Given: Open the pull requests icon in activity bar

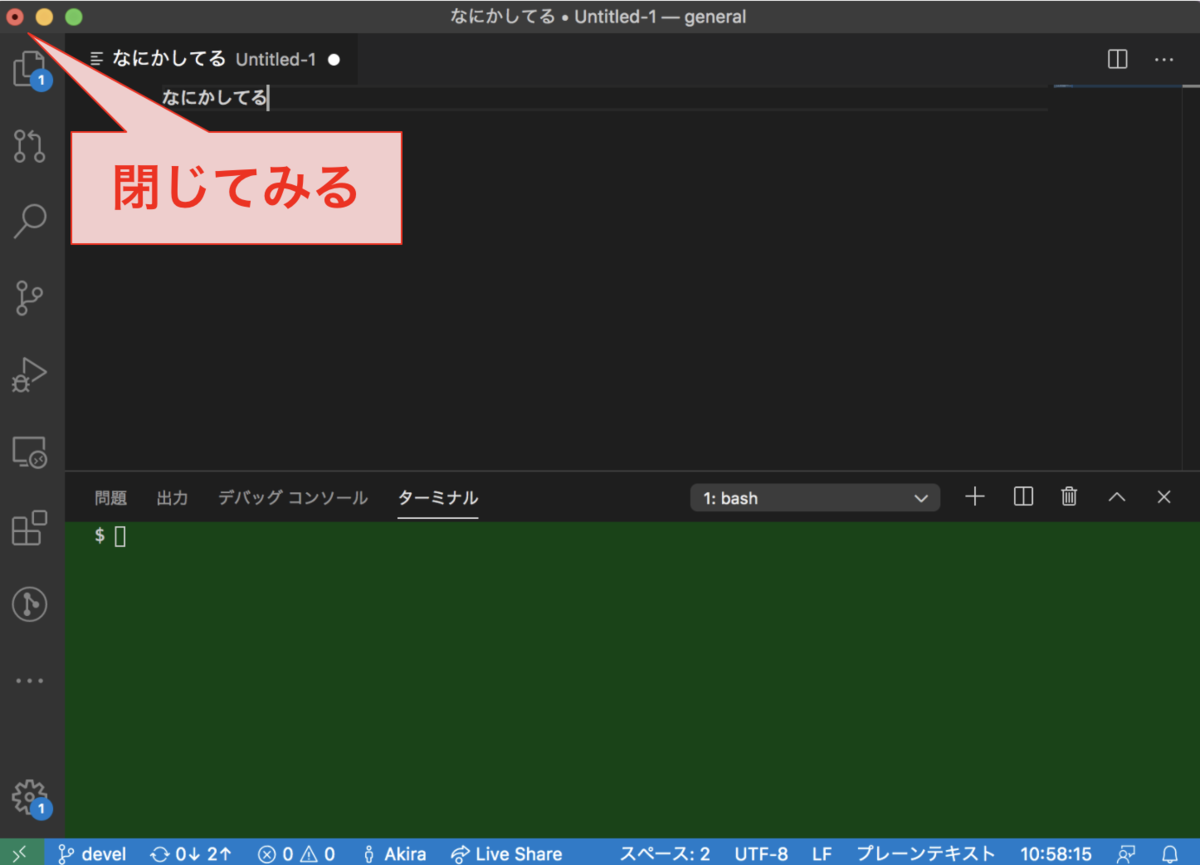Looking at the screenshot, I should tap(30, 146).
